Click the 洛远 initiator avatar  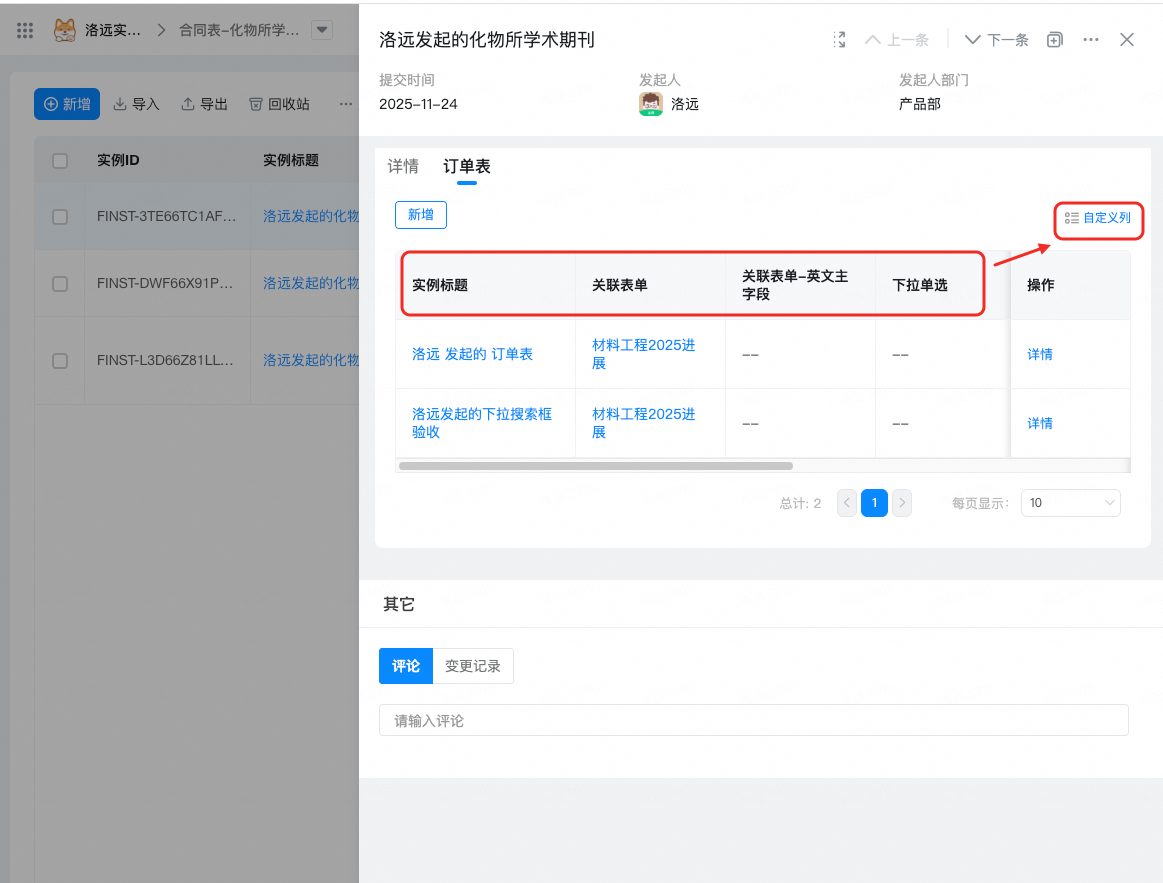651,104
